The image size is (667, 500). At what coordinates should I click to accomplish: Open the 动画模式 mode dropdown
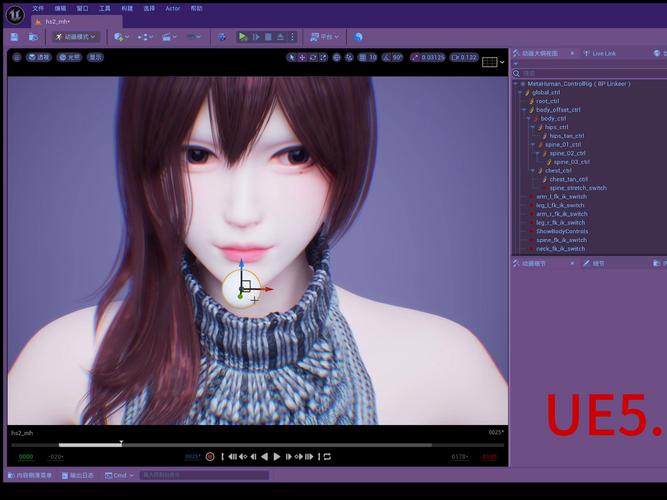[x=76, y=37]
